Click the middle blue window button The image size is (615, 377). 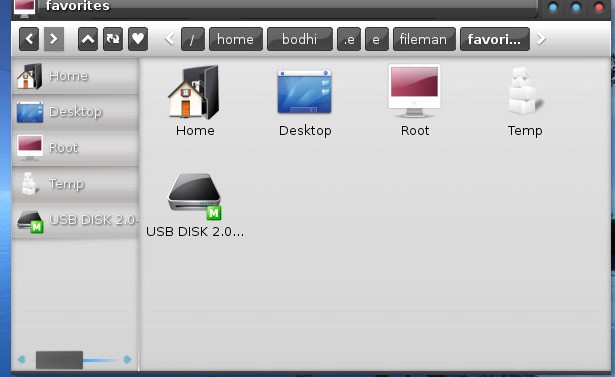click(576, 7)
